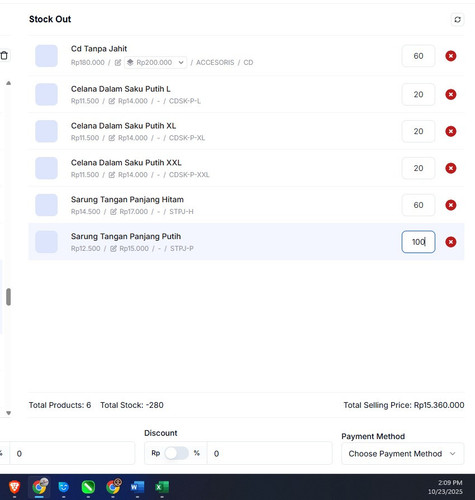Click the ACCESORIS category text
This screenshot has height=500, width=475.
(x=215, y=63)
